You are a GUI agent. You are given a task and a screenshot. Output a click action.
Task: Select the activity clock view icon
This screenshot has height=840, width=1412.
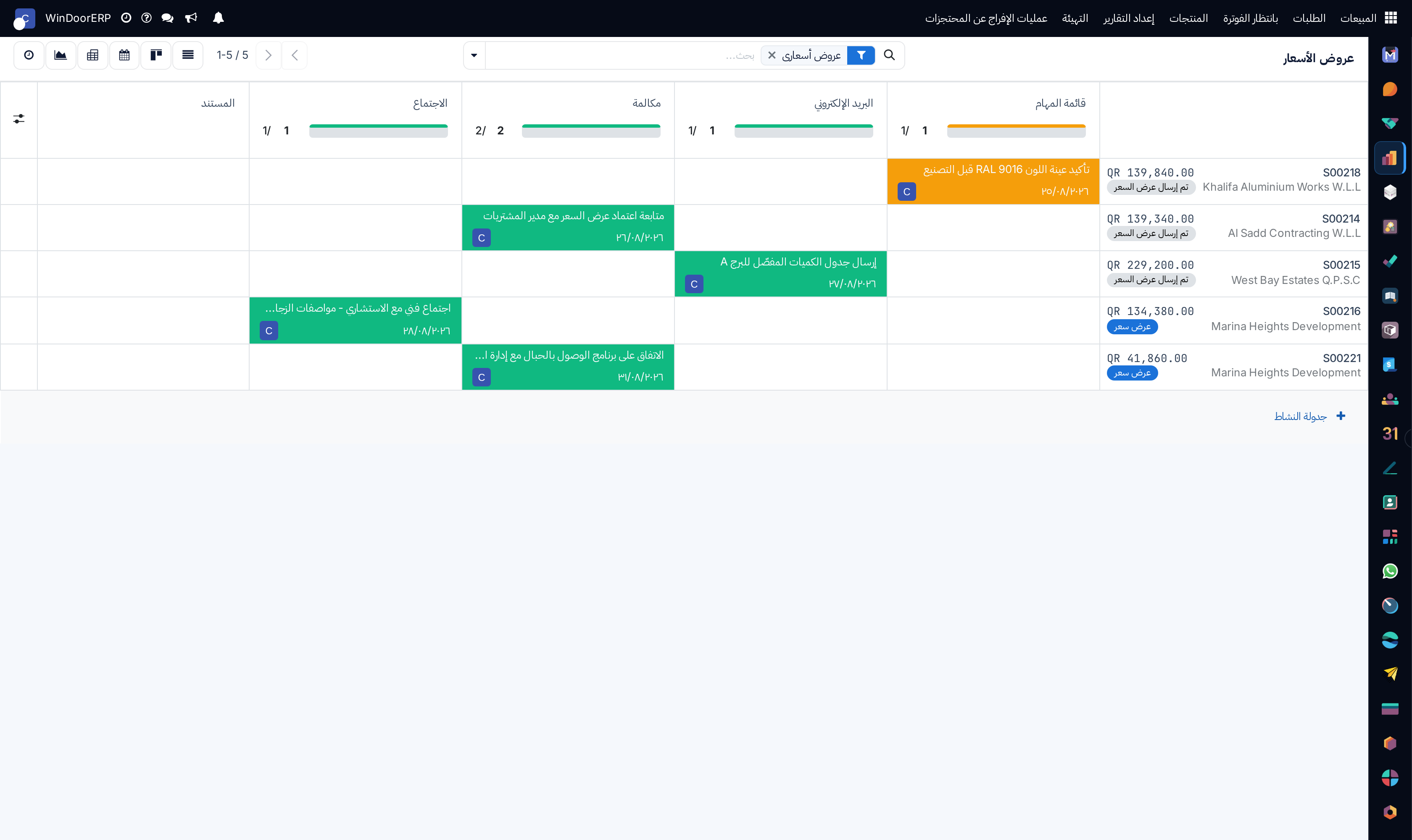pos(29,55)
